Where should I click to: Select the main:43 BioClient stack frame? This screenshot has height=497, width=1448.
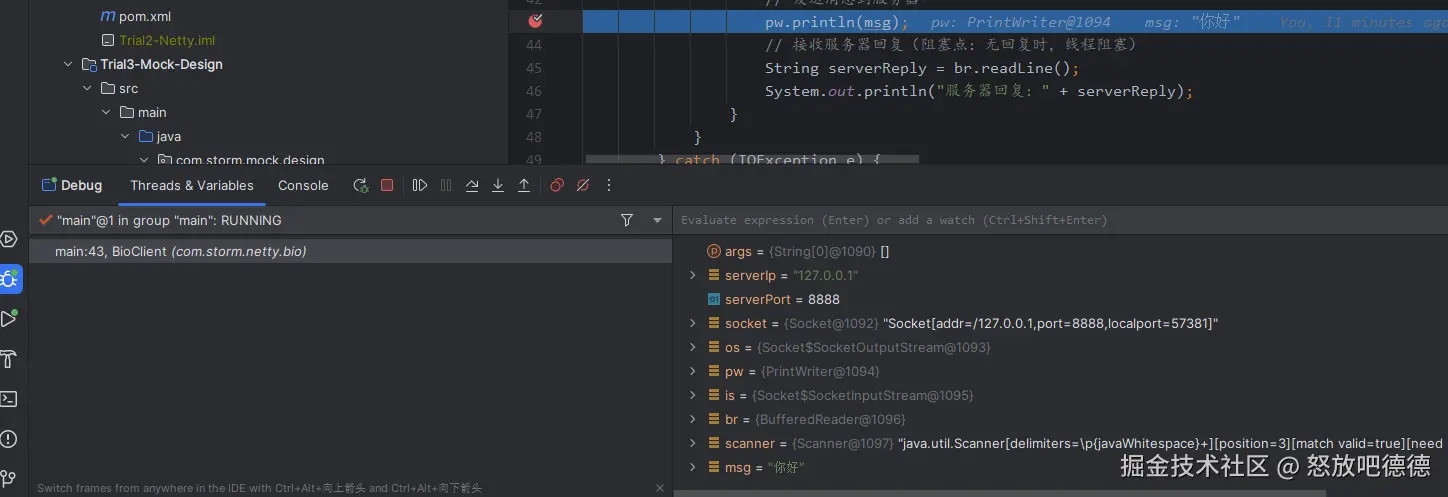click(350, 251)
